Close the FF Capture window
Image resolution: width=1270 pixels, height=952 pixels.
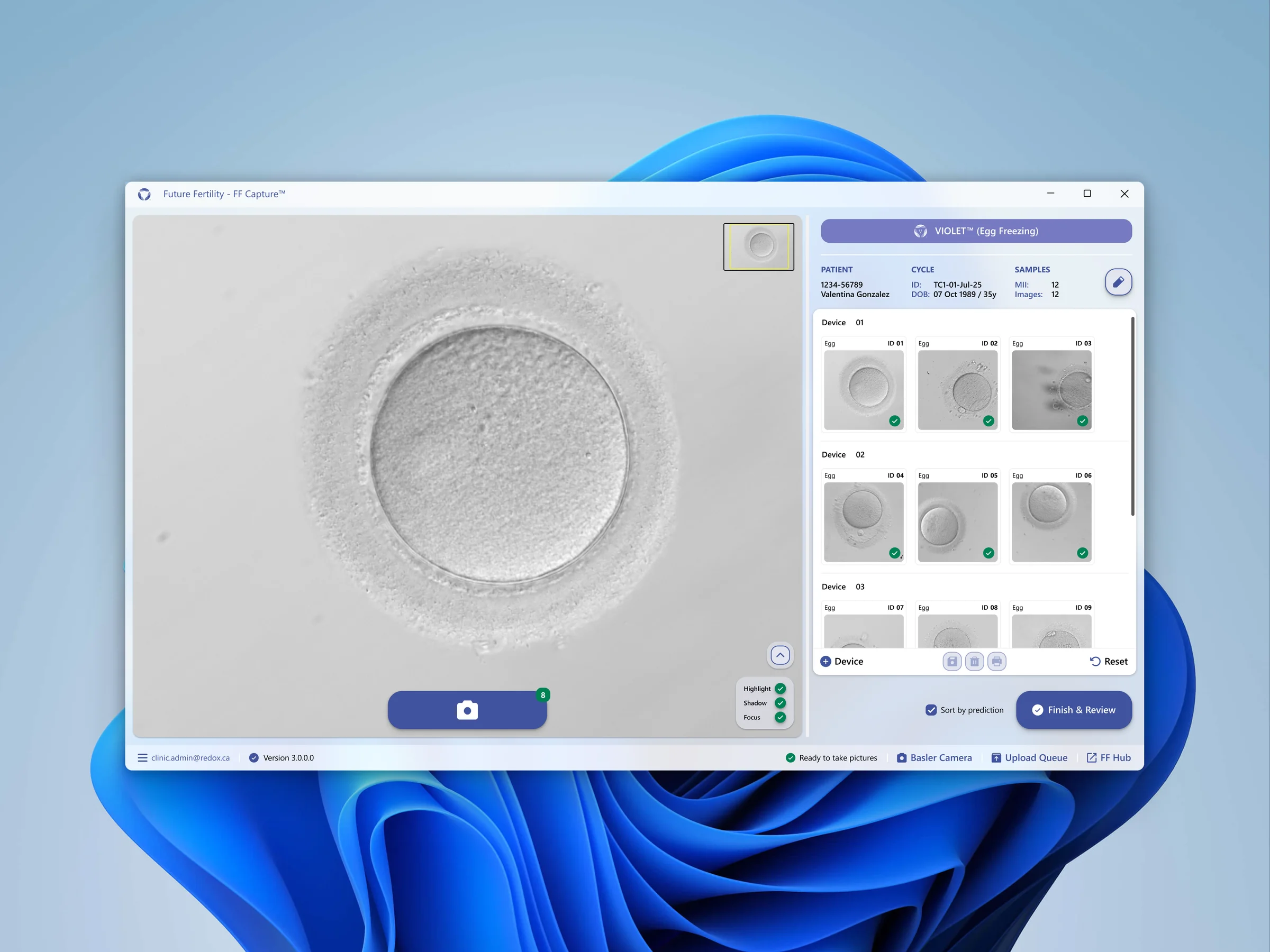click(1124, 194)
